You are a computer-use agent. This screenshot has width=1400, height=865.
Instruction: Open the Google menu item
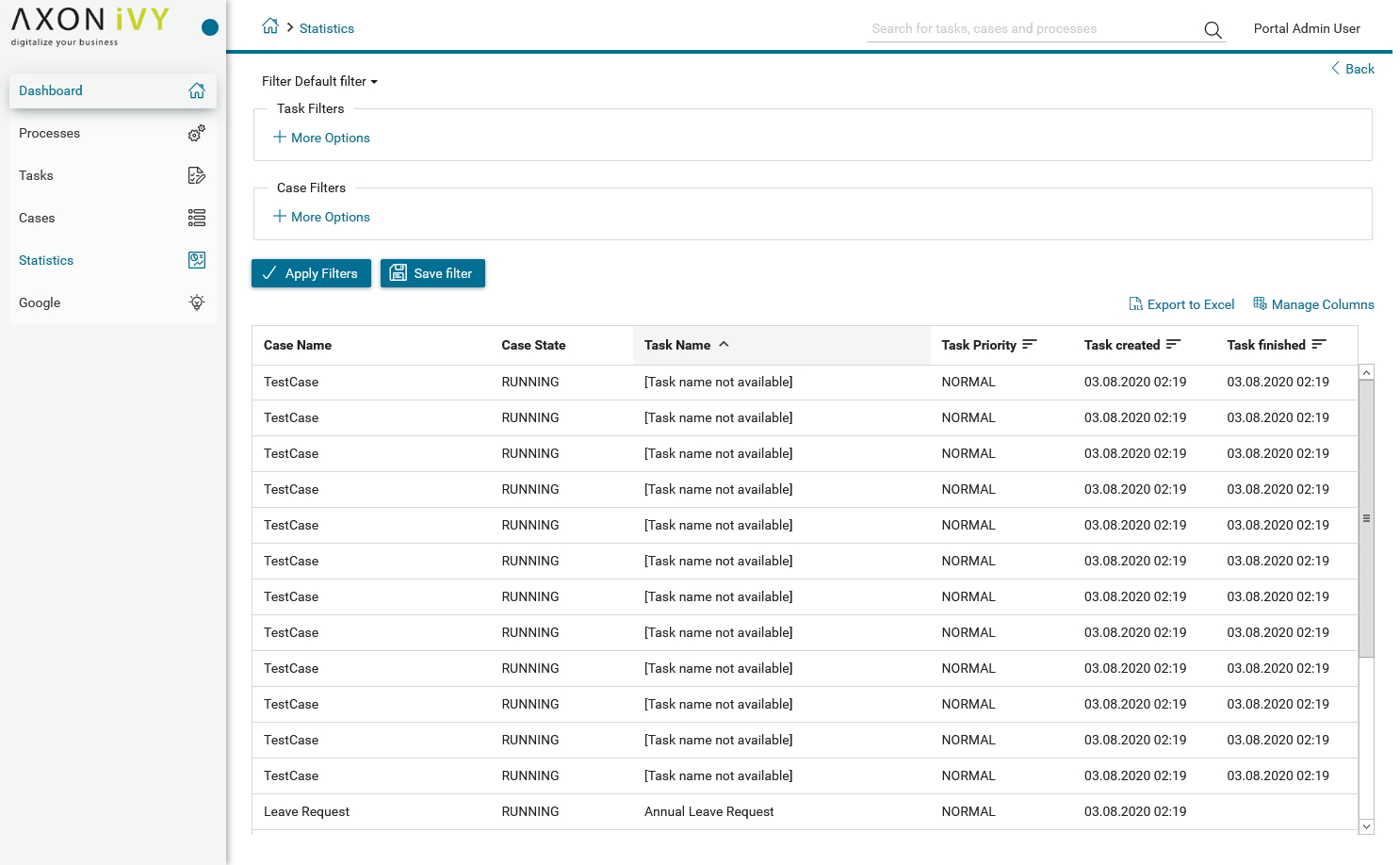point(113,302)
